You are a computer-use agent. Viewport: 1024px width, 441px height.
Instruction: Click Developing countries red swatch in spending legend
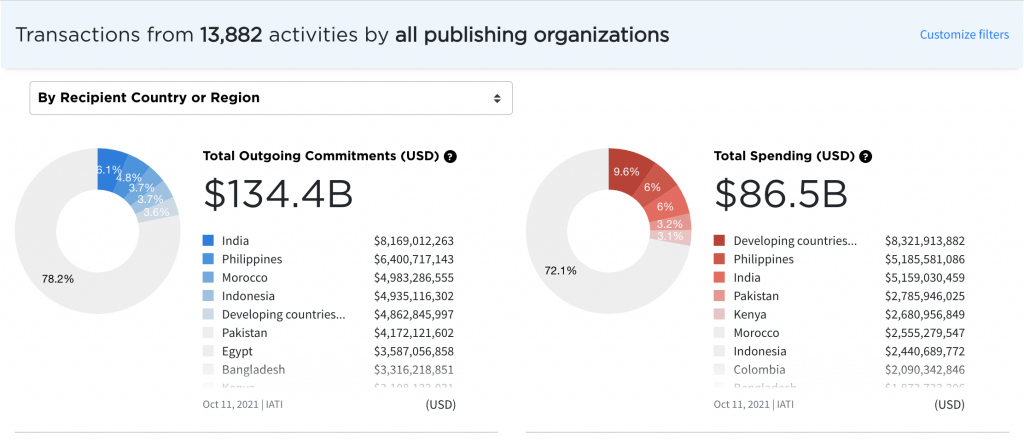(x=719, y=241)
